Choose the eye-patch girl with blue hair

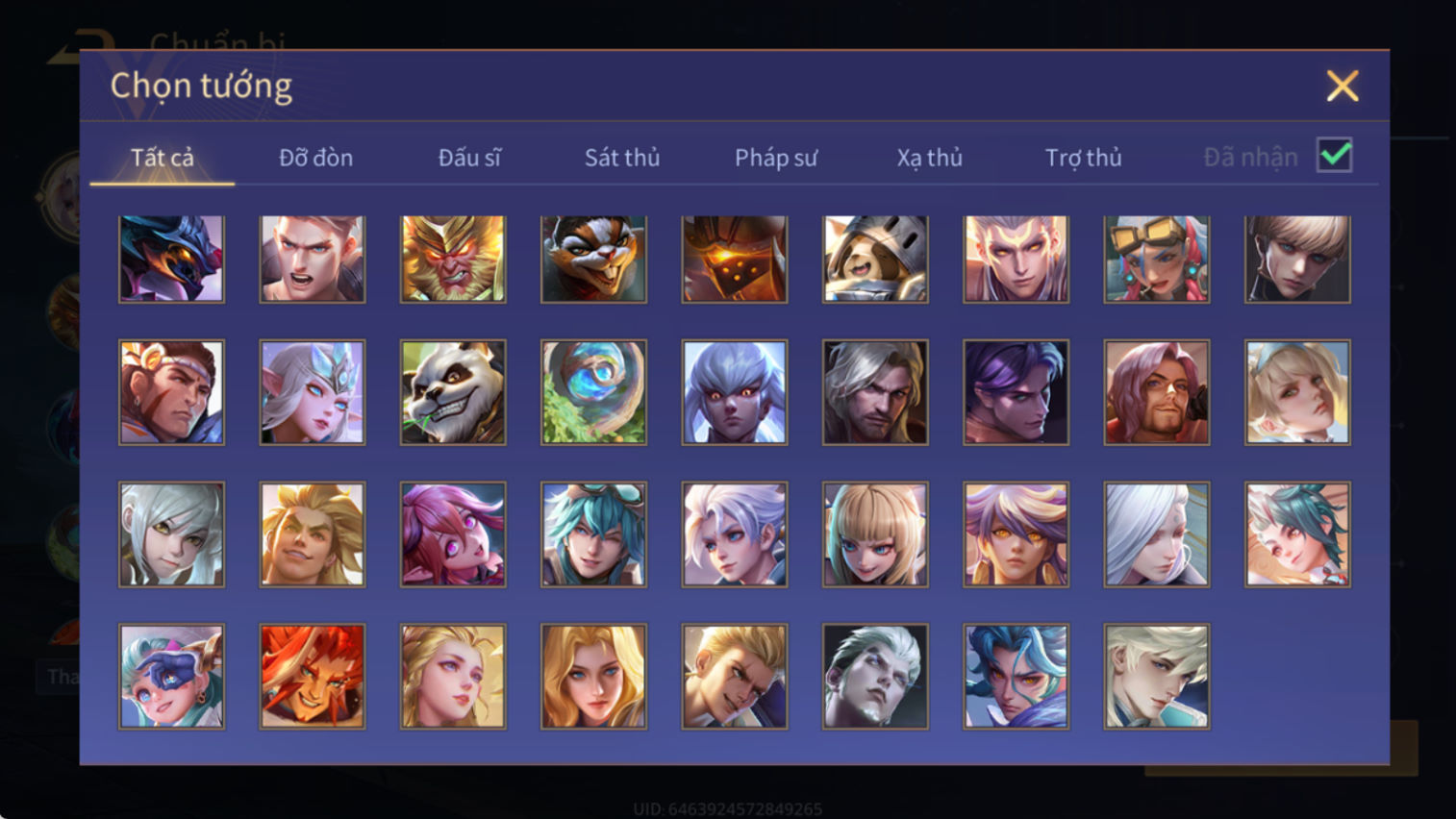click(171, 677)
